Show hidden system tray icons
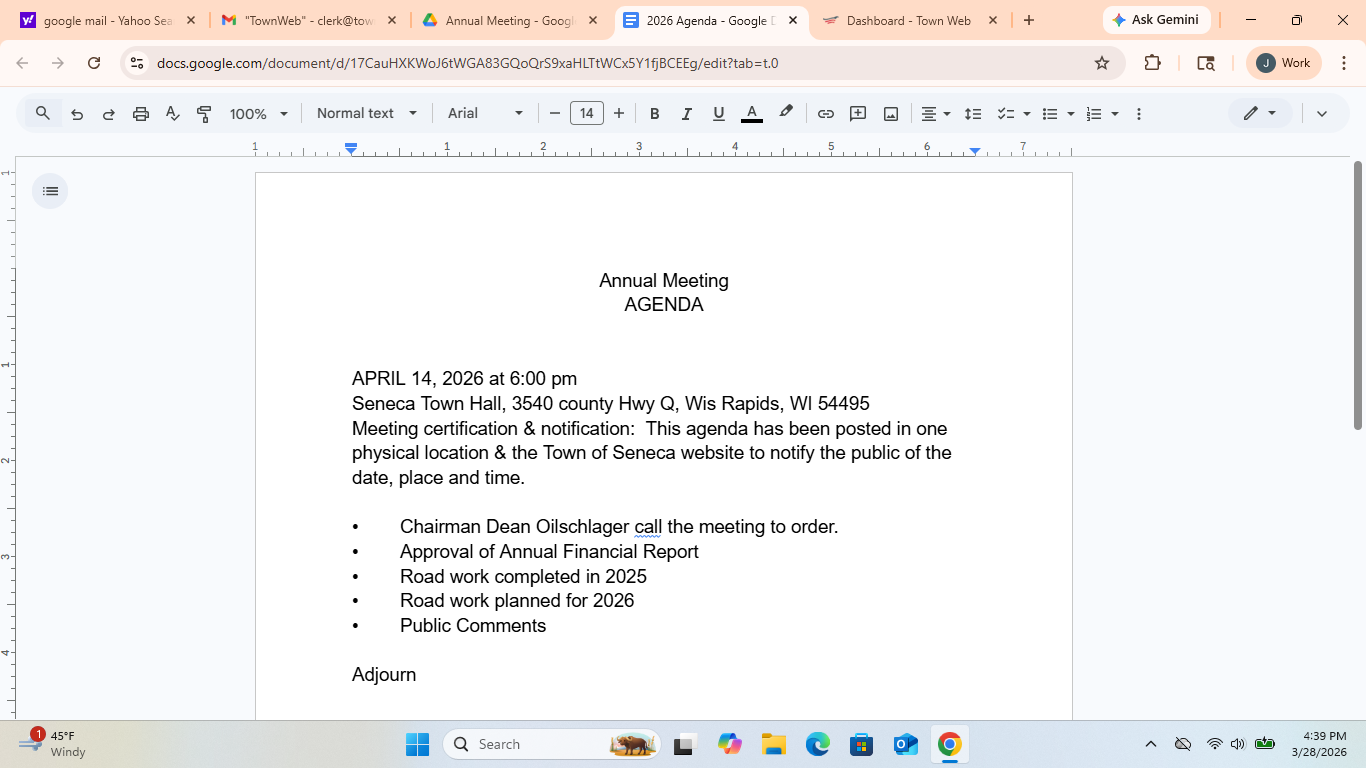 [1151, 744]
